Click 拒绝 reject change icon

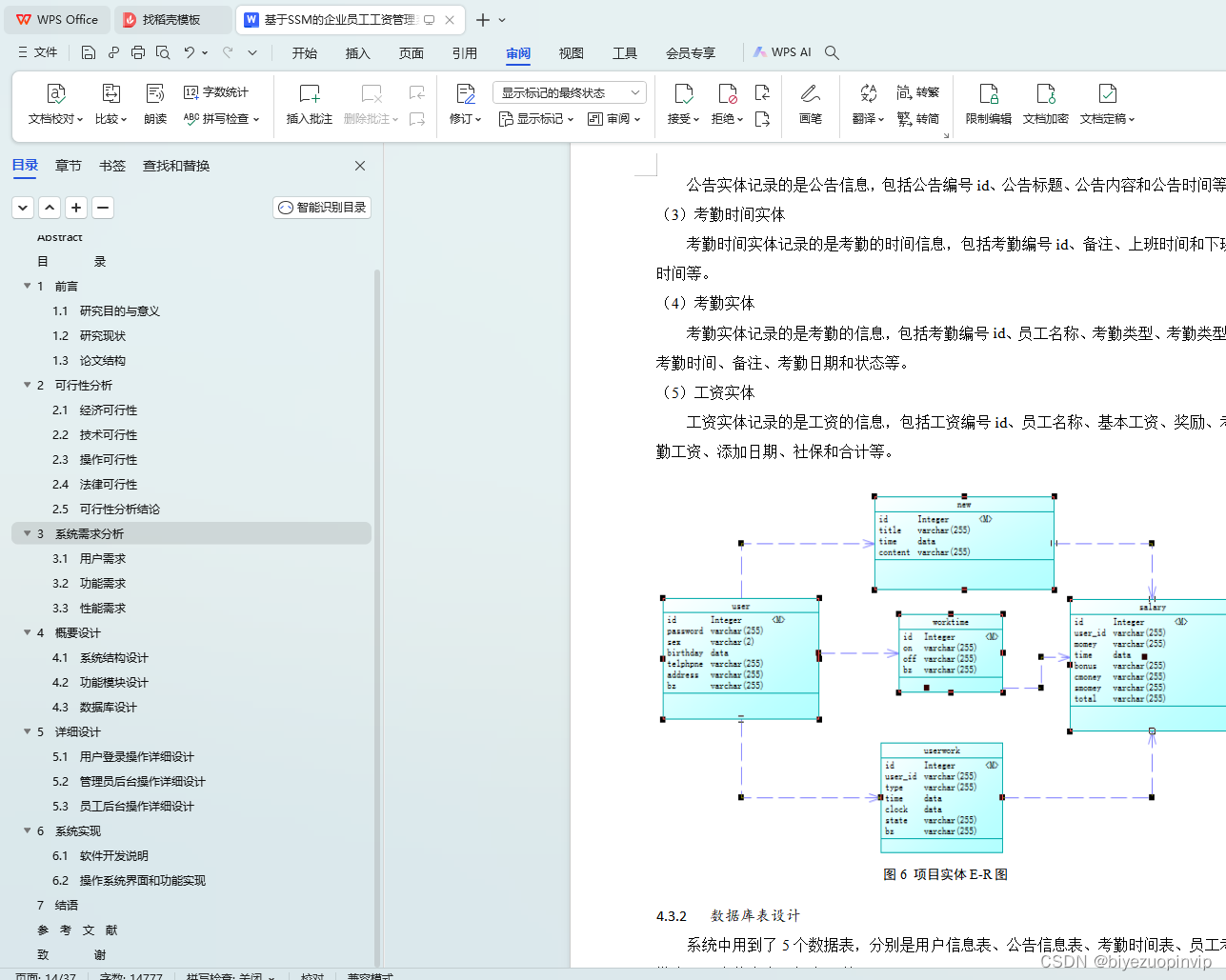coord(727,93)
